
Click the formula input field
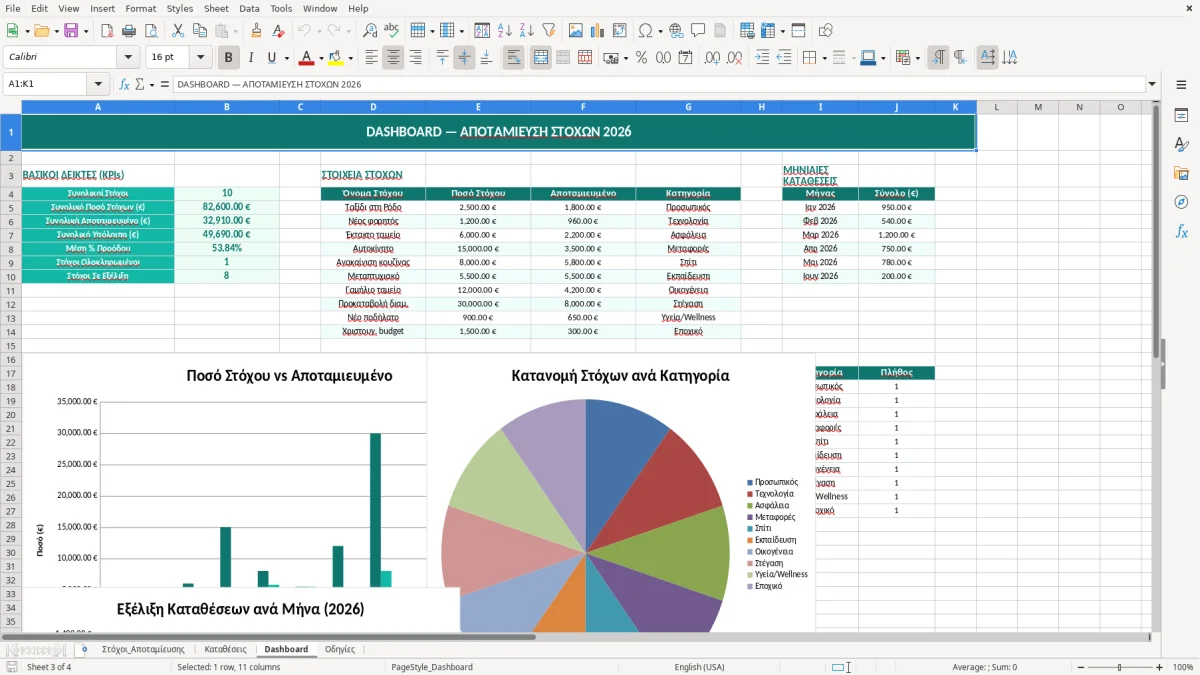pyautogui.click(x=658, y=84)
